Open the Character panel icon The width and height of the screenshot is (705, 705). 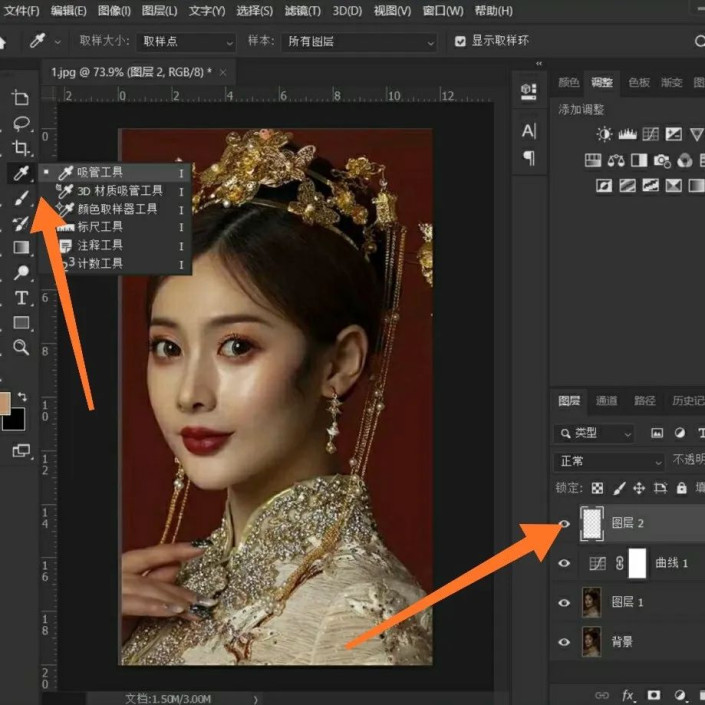pos(529,131)
